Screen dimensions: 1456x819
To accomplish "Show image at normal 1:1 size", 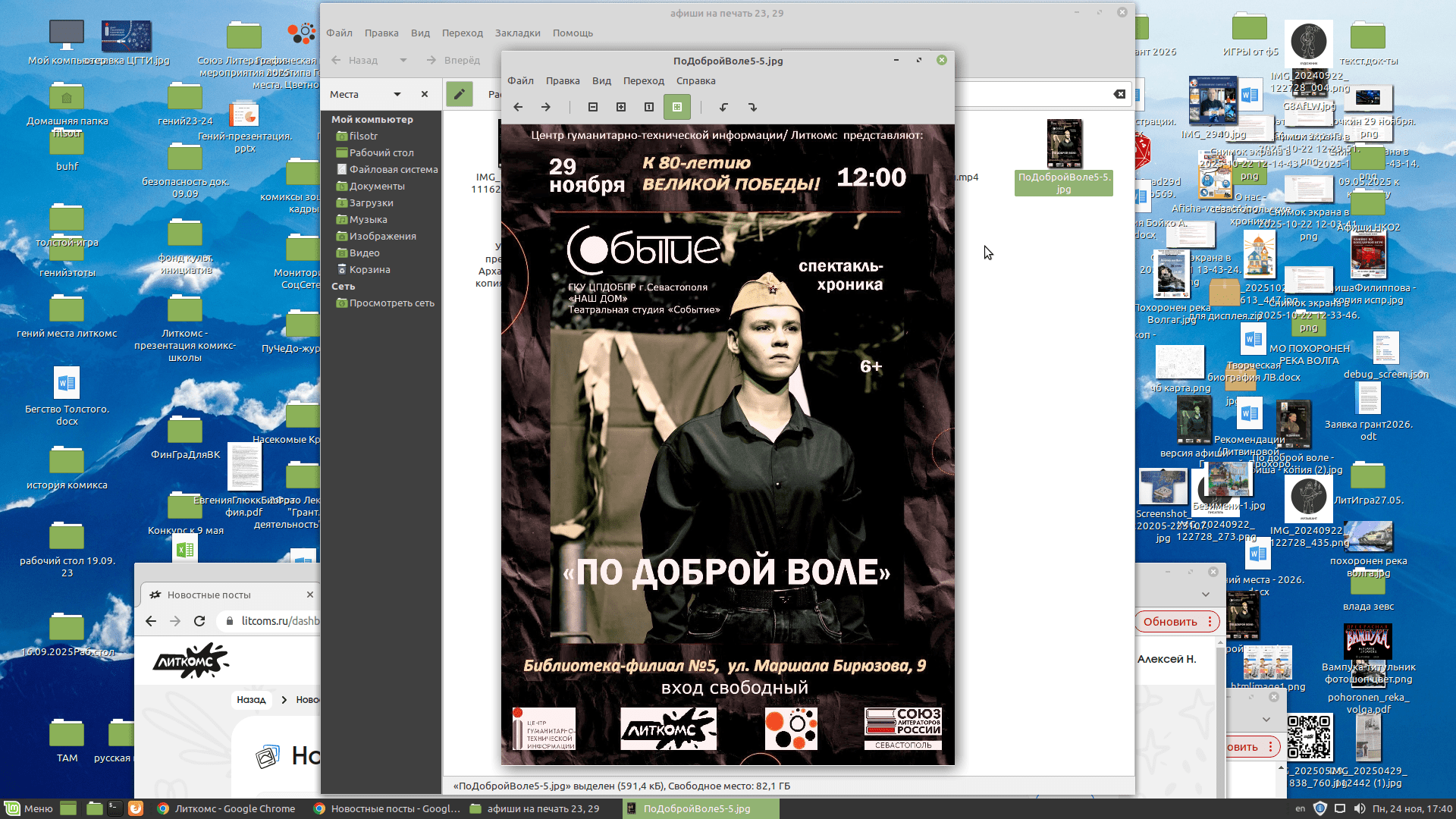I will [x=649, y=107].
